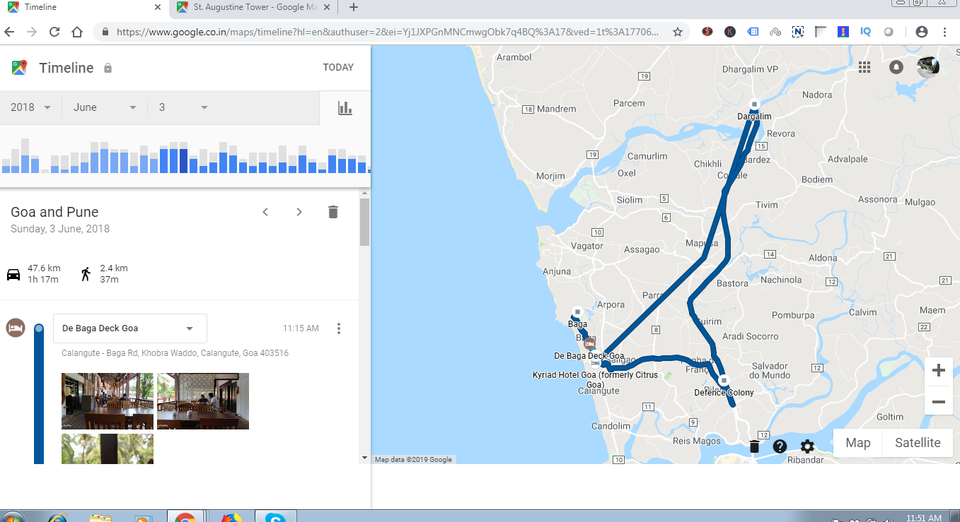Open the June month dropdown
Screen dimensions: 960x522
(x=104, y=108)
